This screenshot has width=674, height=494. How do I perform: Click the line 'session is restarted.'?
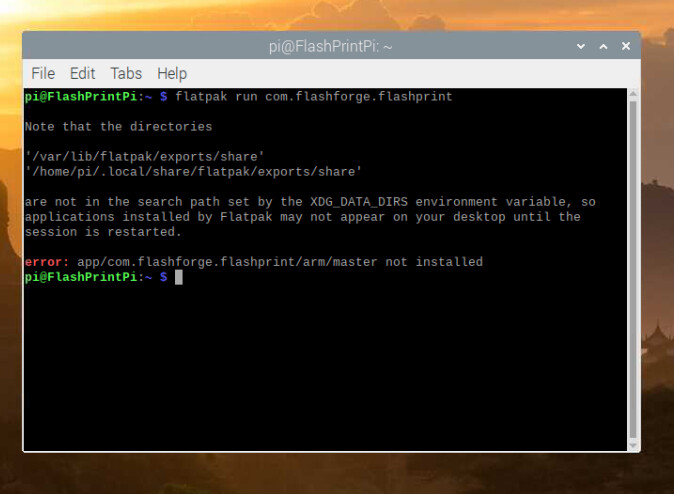[103, 232]
